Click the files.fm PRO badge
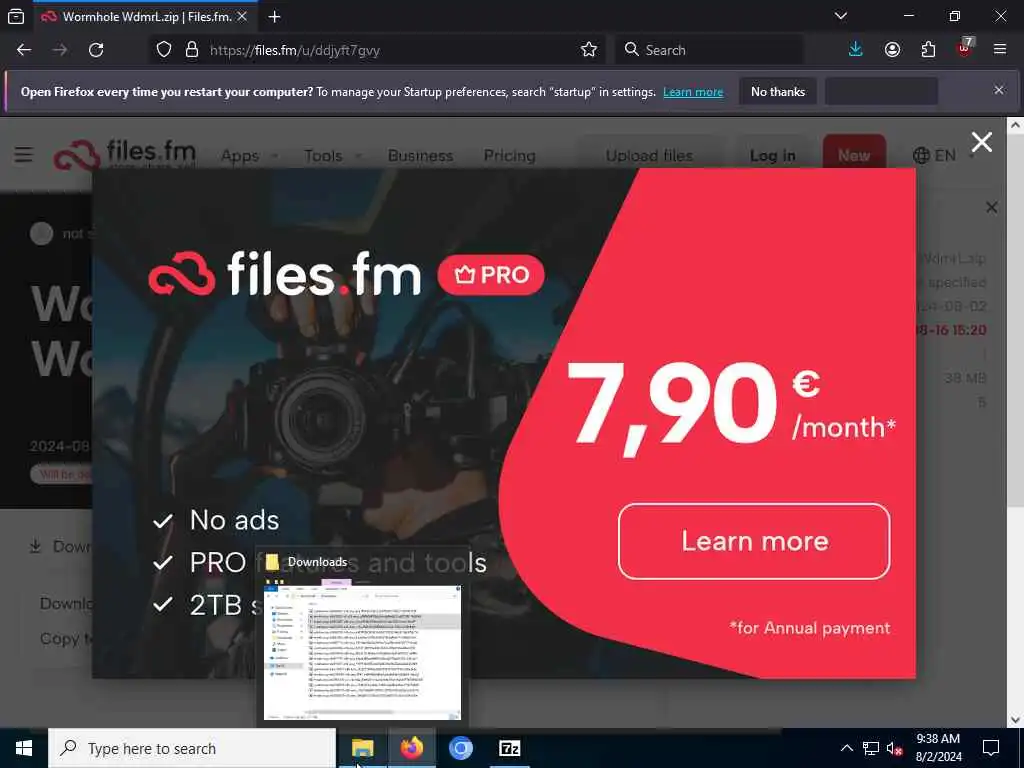The image size is (1024, 768). pyautogui.click(x=491, y=275)
